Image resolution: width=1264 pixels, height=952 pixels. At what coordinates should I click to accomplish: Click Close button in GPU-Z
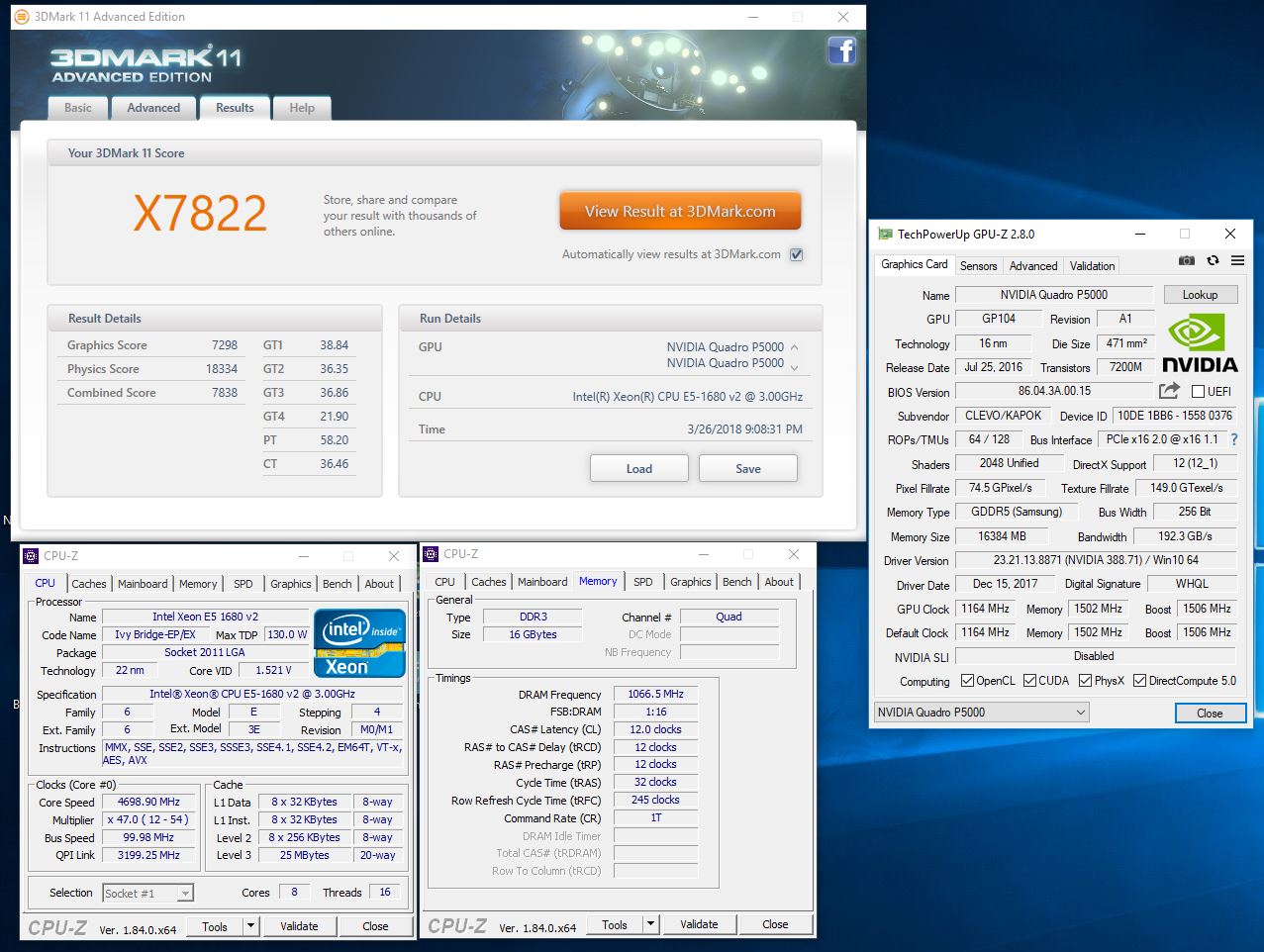coord(1210,714)
